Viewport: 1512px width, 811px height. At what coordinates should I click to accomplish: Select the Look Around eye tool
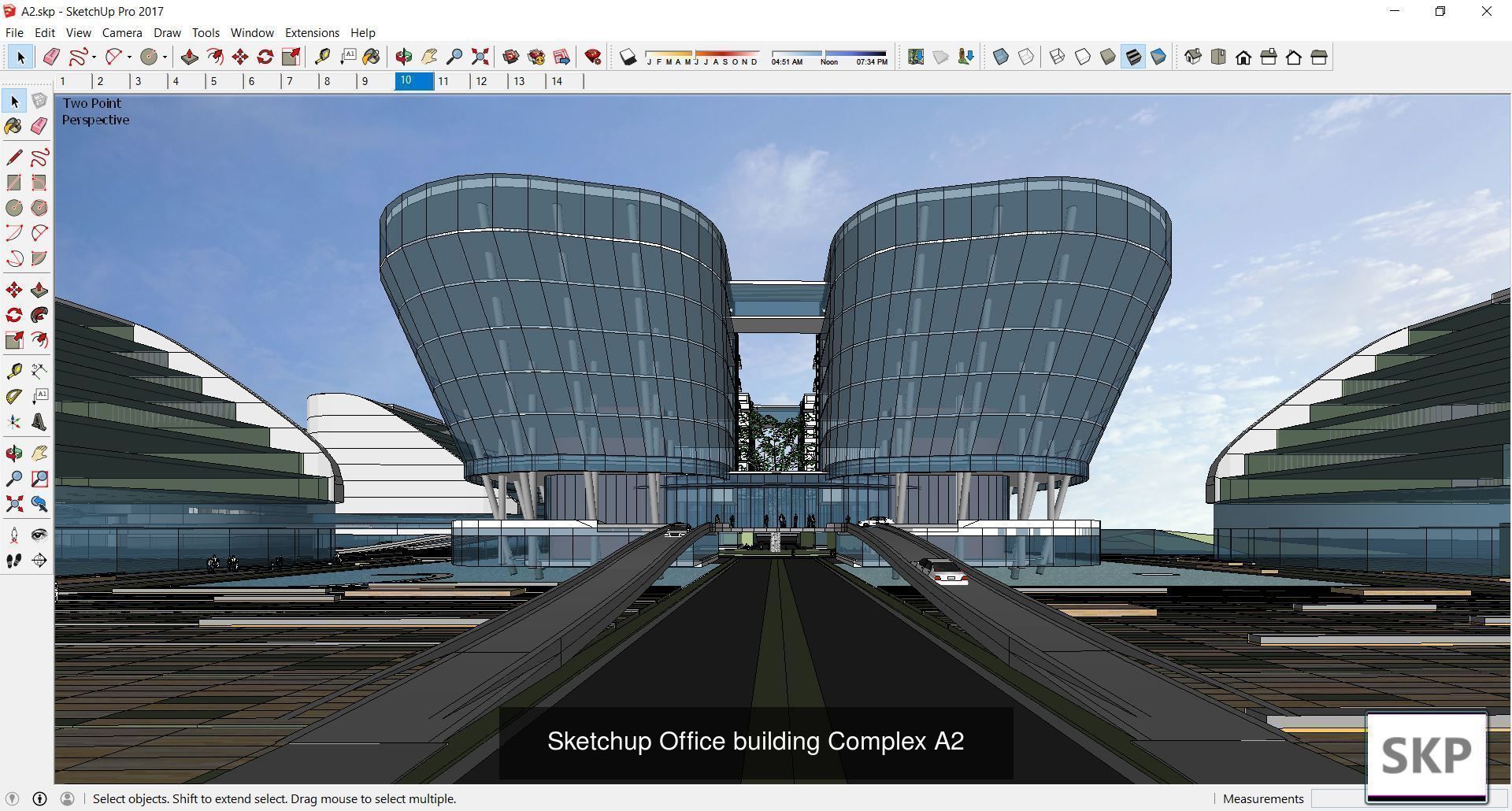coord(39,535)
